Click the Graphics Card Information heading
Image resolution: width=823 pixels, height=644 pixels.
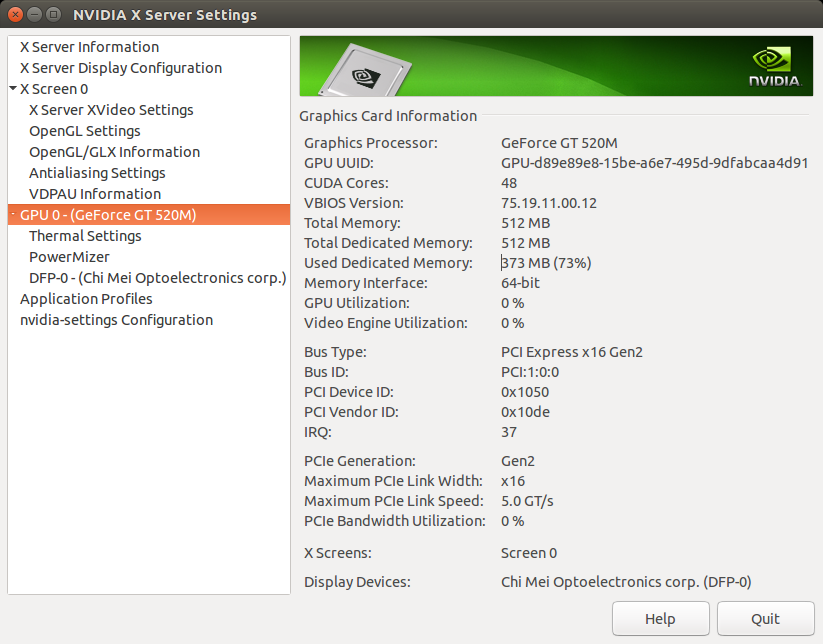[x=388, y=116]
